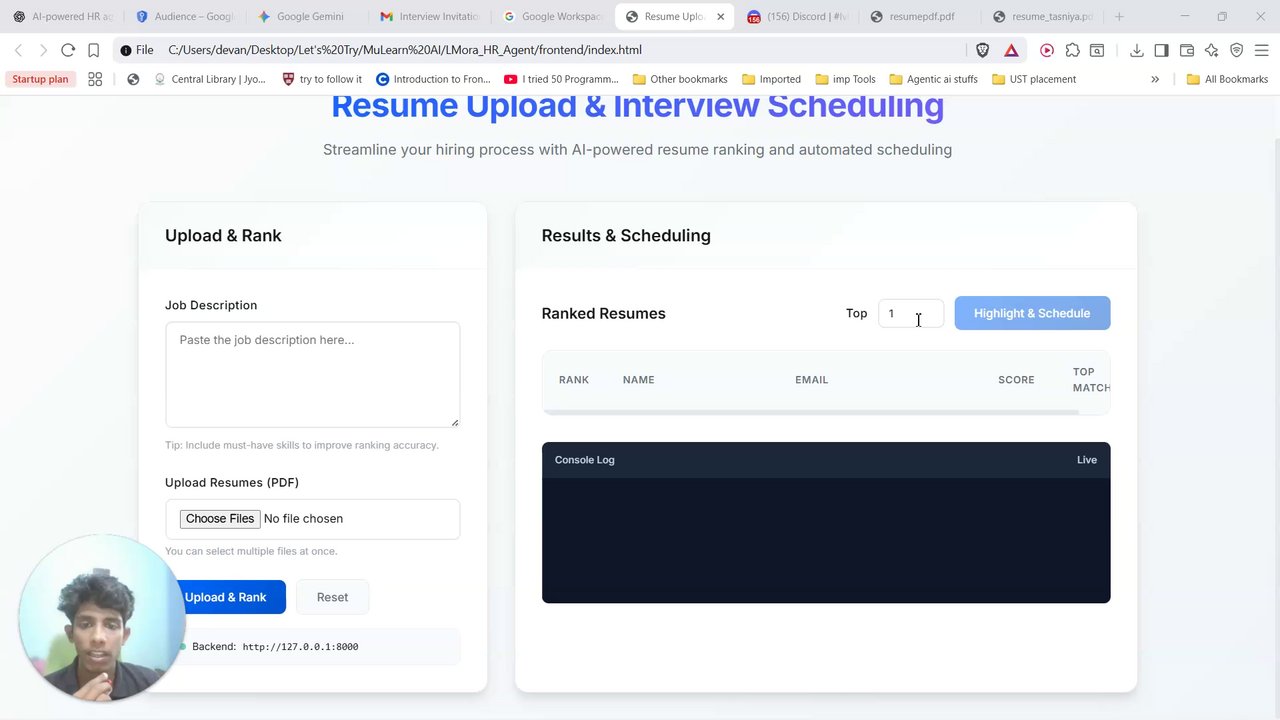The height and width of the screenshot is (720, 1280).
Task: Toggle the browser sidebar panel icon
Action: pyautogui.click(x=1161, y=50)
